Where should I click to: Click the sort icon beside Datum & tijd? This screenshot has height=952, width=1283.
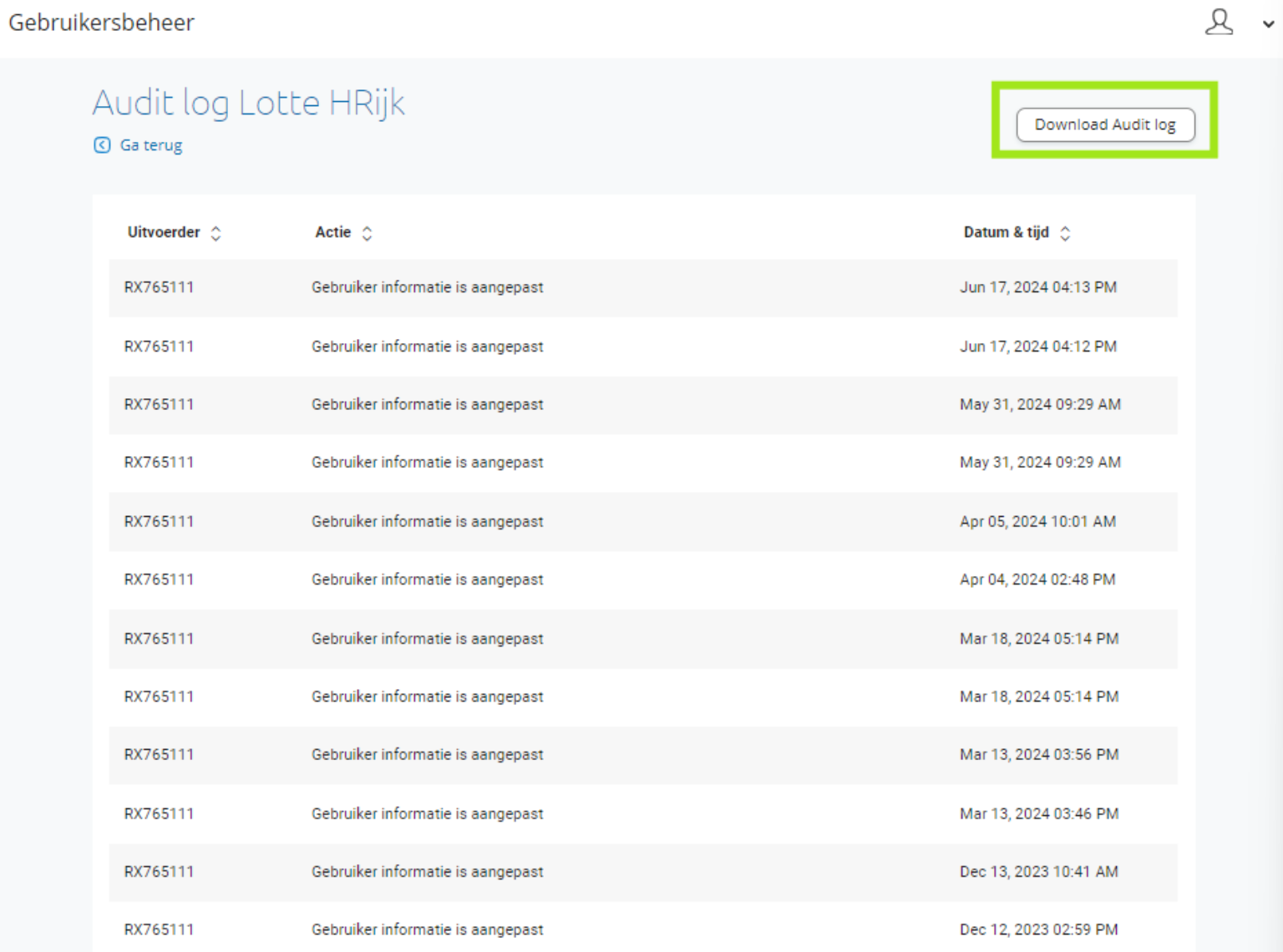coord(1066,232)
